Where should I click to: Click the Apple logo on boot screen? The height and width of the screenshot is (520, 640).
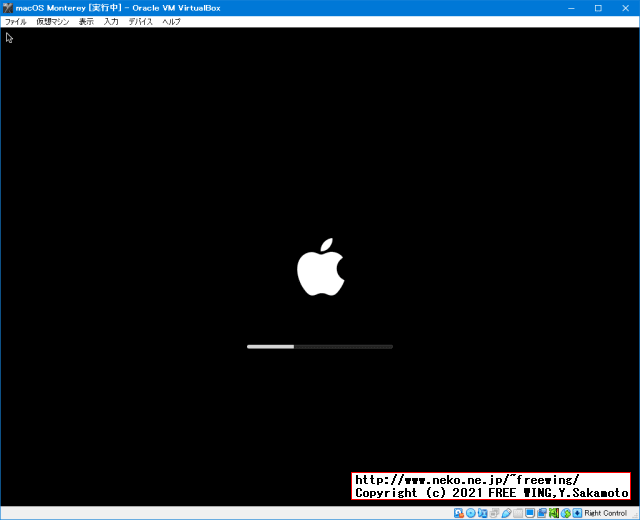pos(320,267)
